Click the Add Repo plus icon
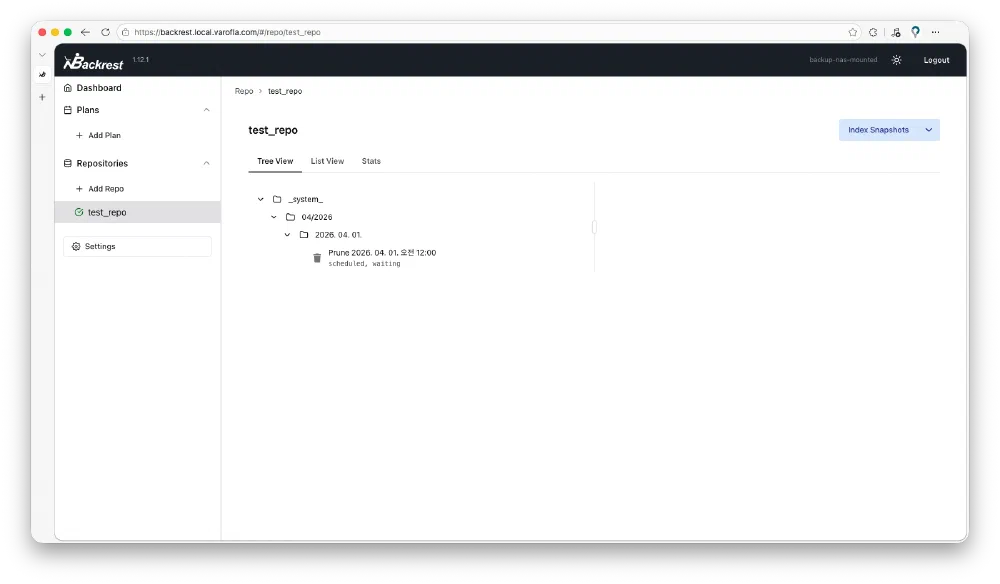The width and height of the screenshot is (1000, 584). (80, 189)
